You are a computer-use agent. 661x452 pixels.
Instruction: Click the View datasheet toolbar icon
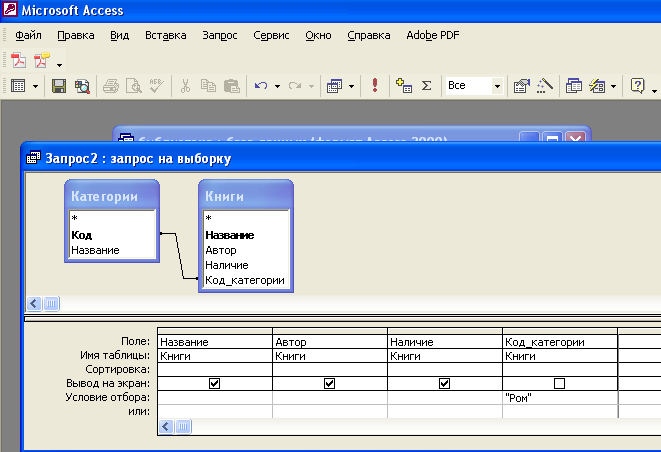click(x=18, y=86)
